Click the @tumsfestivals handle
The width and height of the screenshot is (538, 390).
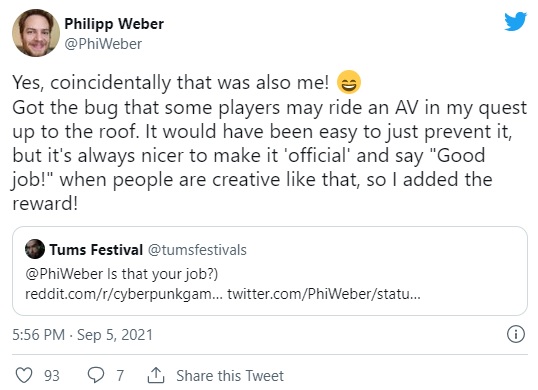tap(197, 250)
